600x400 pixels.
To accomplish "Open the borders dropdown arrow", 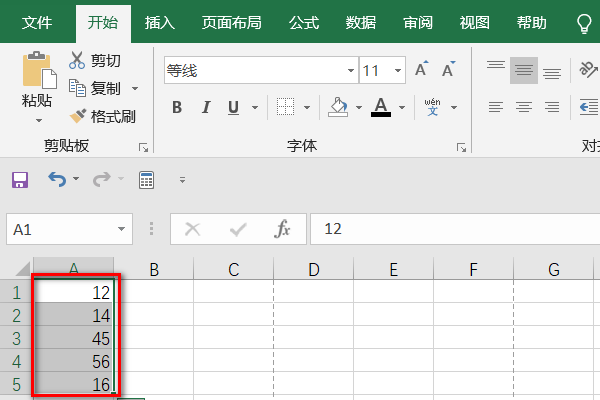I will (307, 108).
